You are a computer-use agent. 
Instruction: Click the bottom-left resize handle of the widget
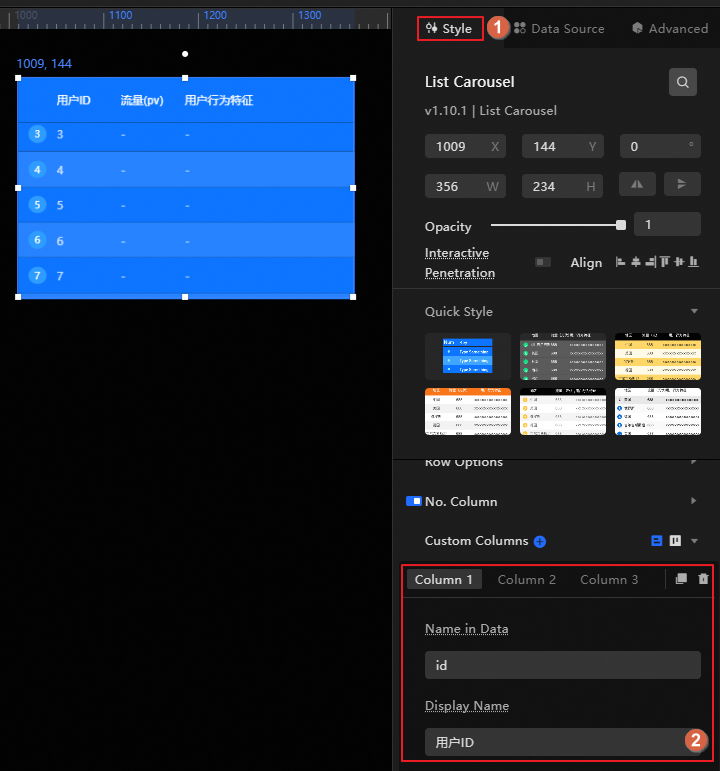tap(18, 297)
